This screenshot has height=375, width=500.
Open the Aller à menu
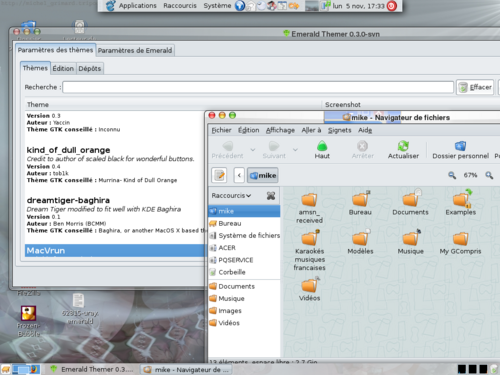[x=311, y=130]
